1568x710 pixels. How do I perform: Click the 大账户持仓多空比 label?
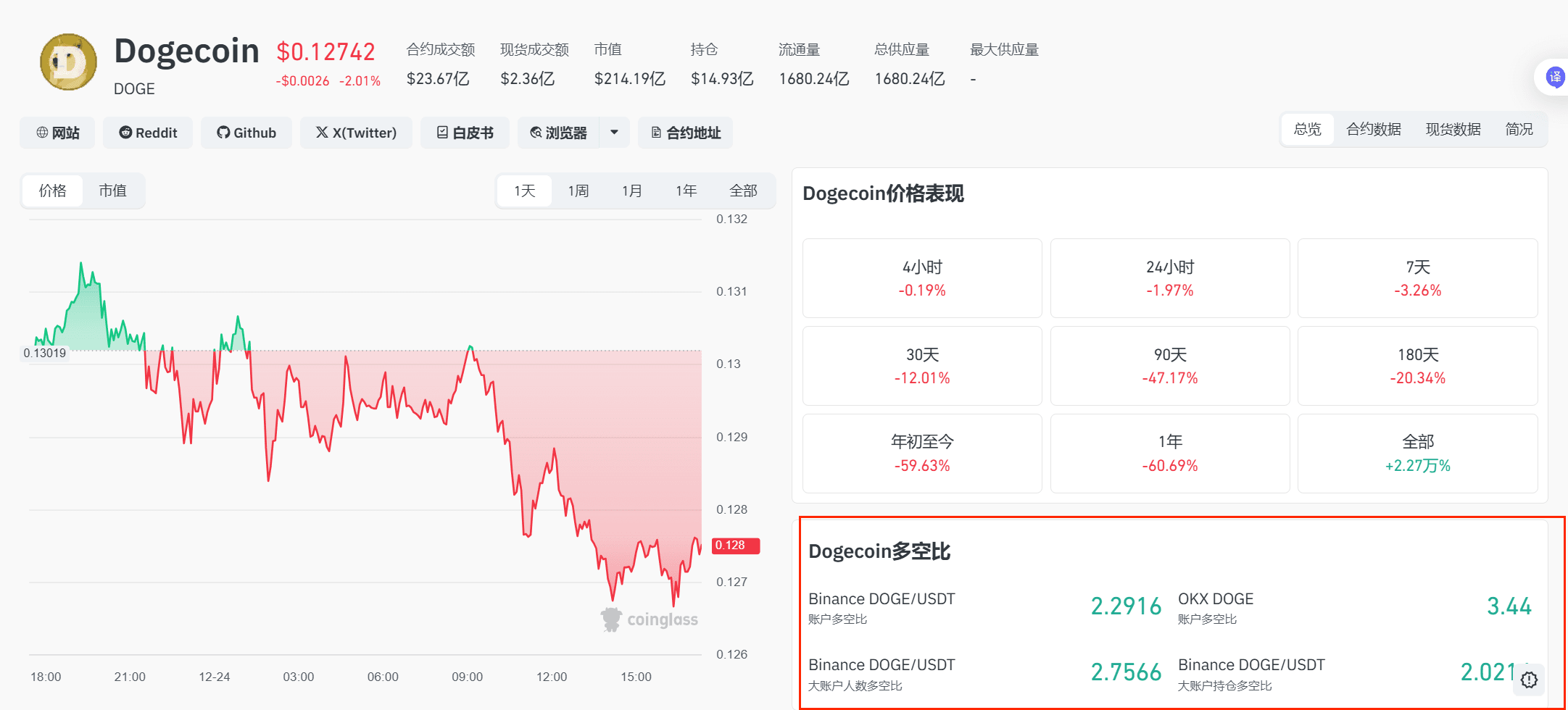[x=1225, y=686]
